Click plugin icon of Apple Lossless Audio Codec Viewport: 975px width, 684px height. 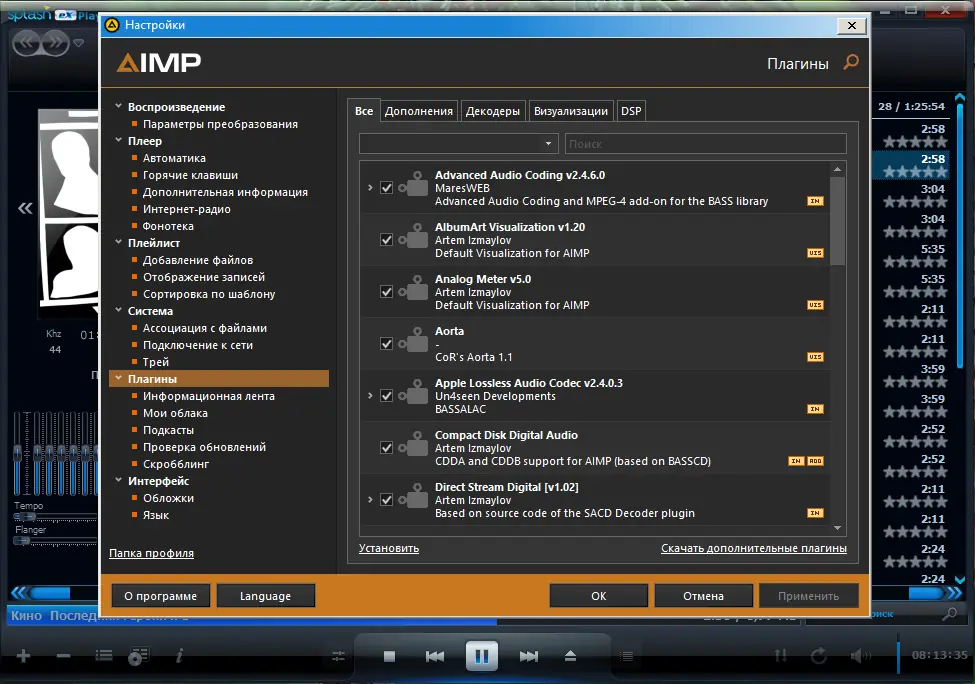[413, 392]
